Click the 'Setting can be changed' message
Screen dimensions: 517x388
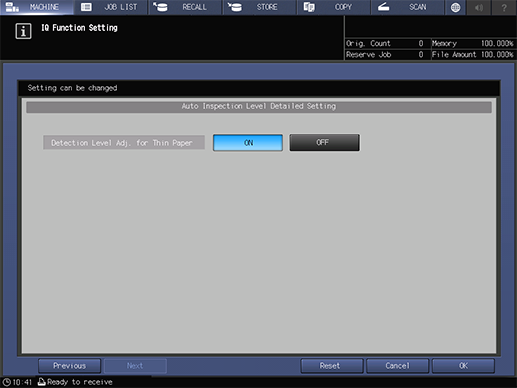(72, 88)
